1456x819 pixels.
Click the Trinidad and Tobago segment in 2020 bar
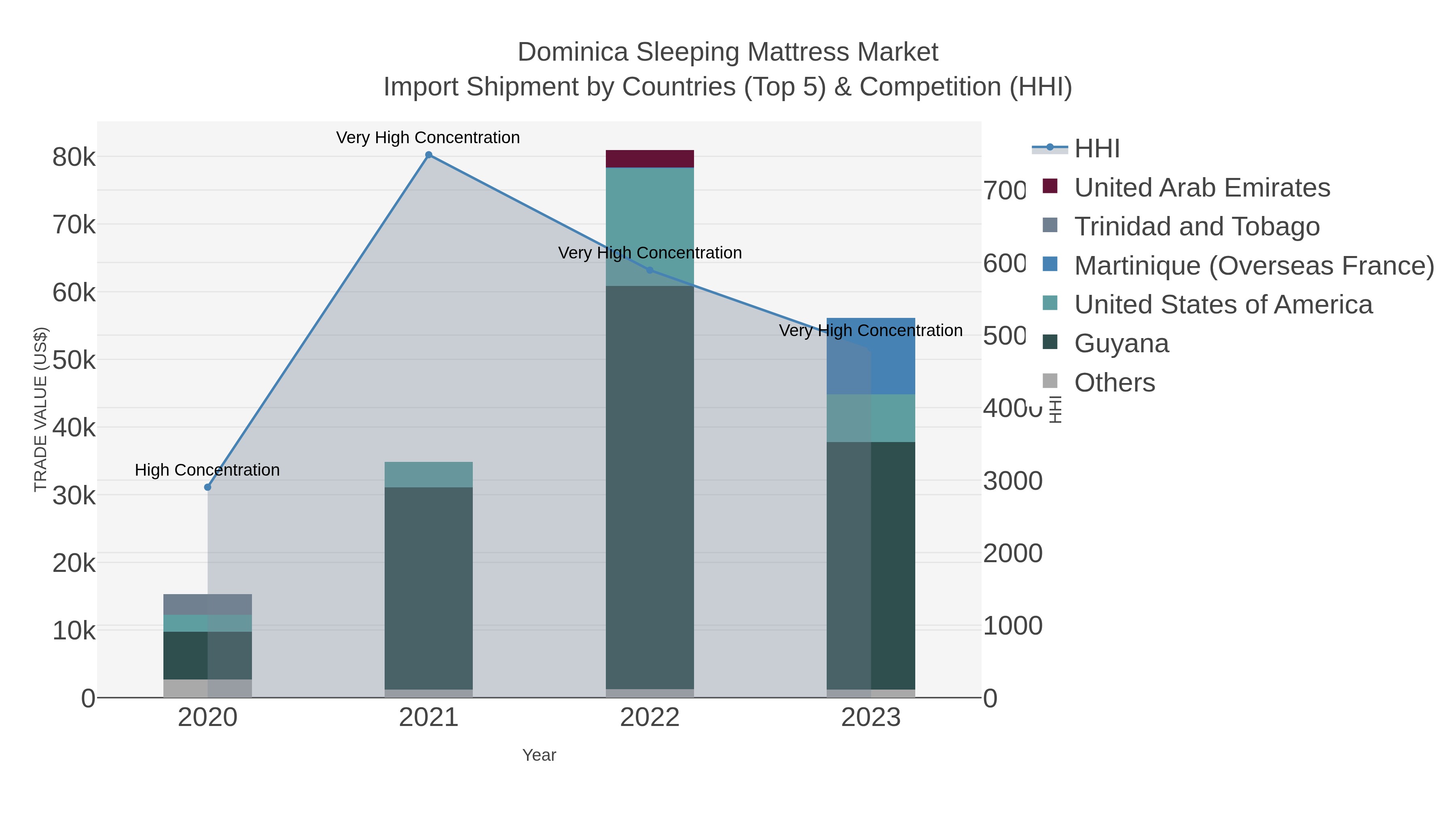pos(207,605)
